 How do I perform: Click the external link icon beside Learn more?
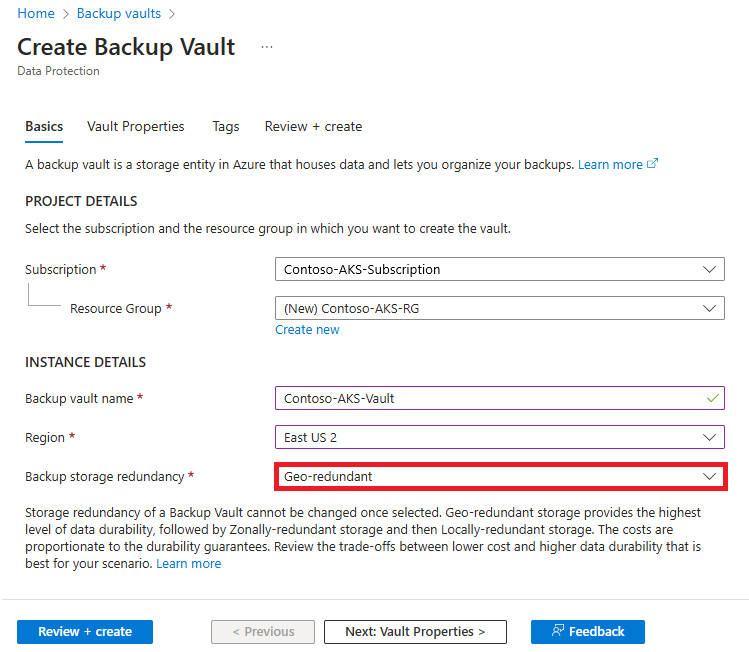click(653, 164)
